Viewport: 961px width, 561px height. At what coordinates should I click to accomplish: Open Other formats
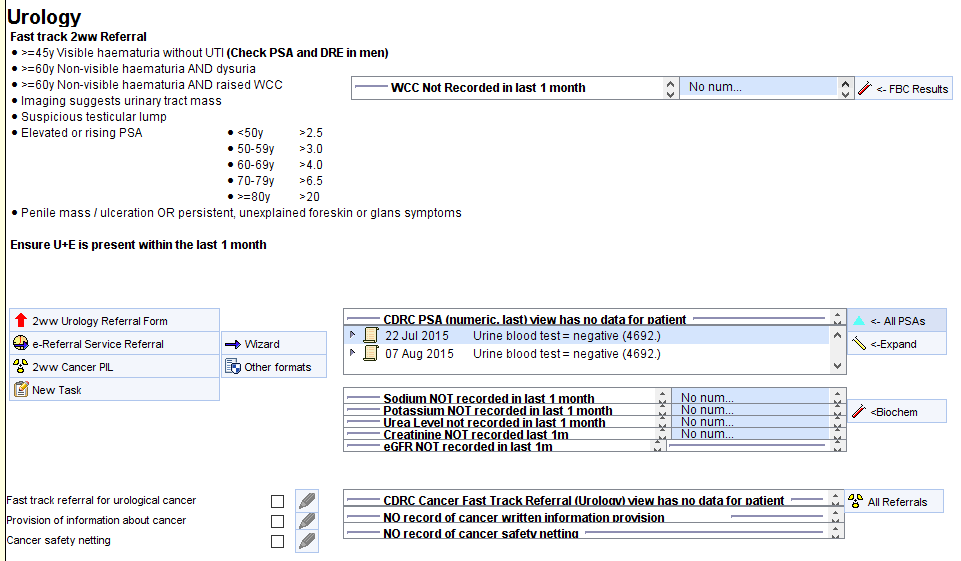click(274, 367)
